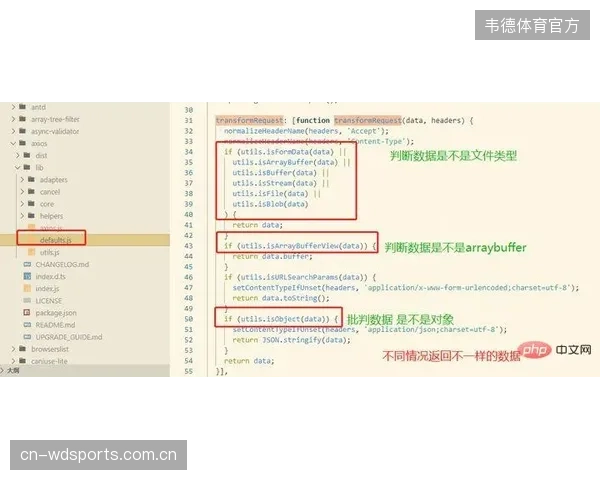Click the helpers folder icon

(x=31, y=216)
